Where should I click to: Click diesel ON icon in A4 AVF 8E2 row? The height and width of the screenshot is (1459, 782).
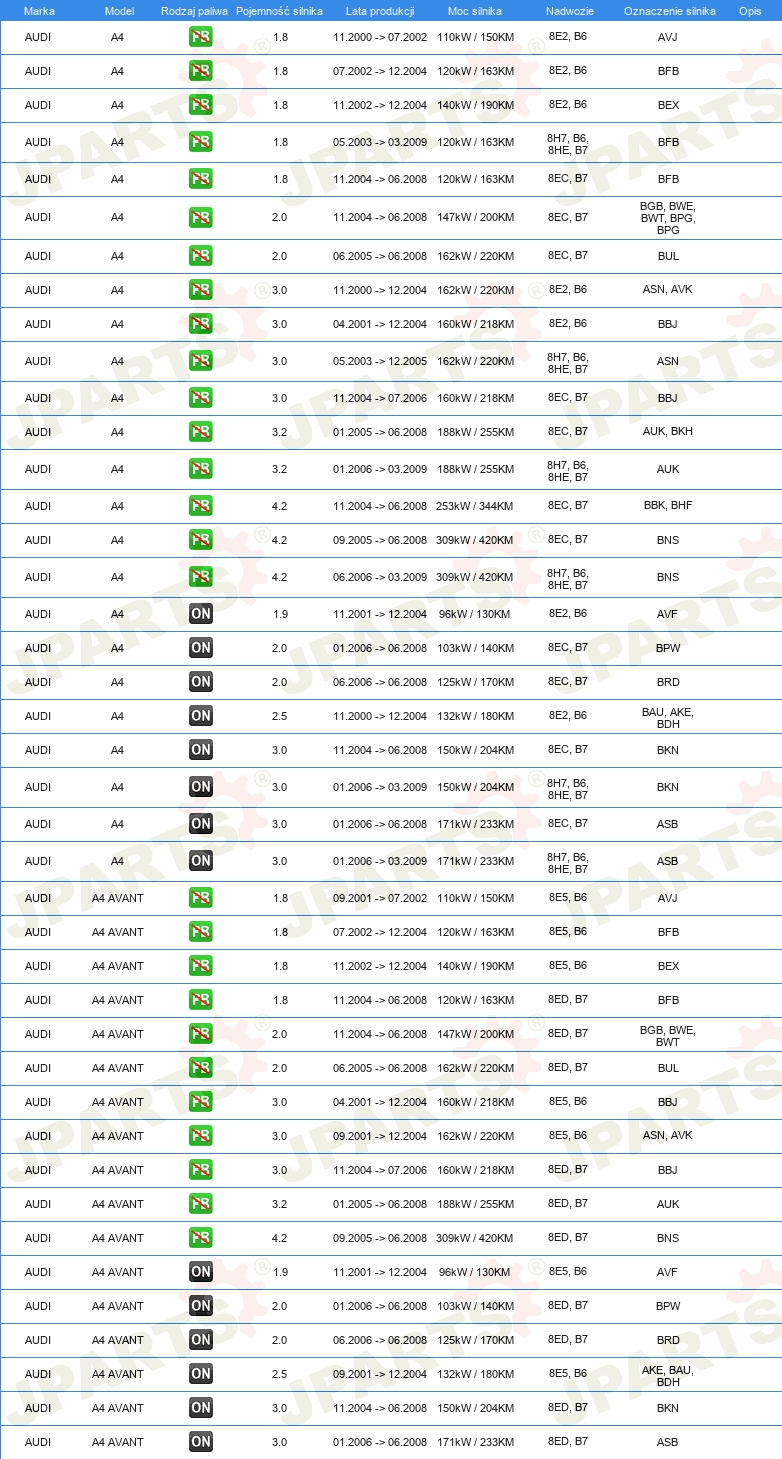point(201,614)
